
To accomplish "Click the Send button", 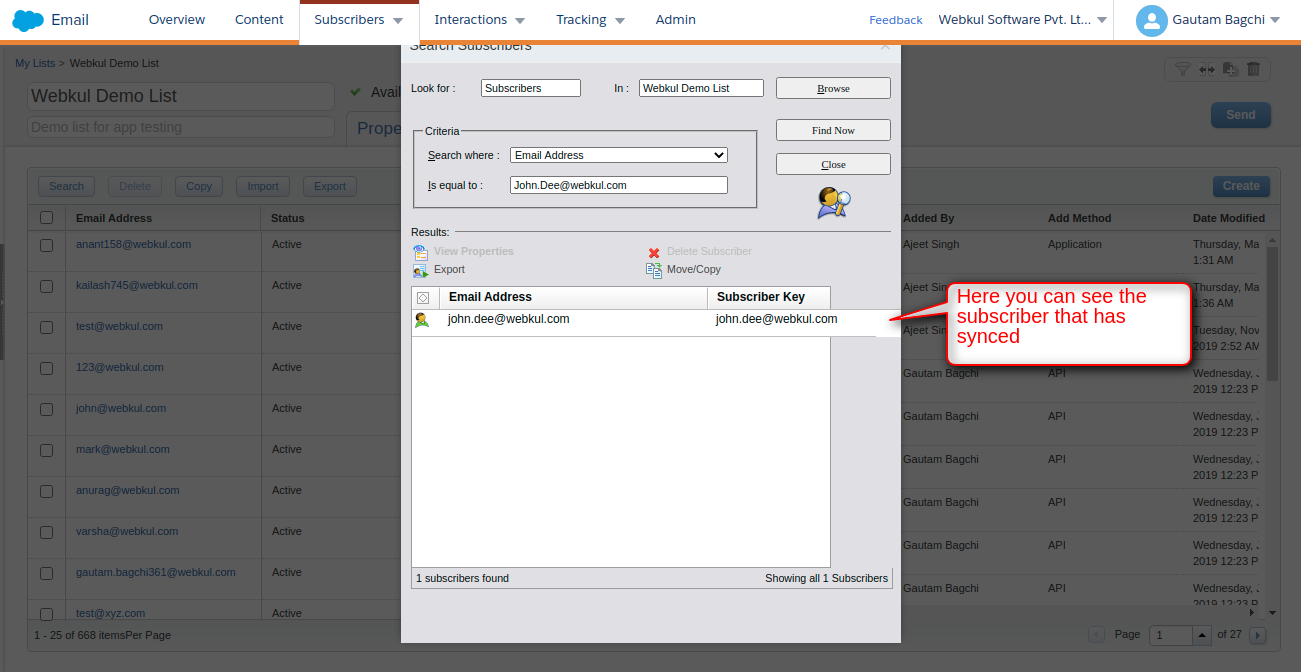I will click(x=1241, y=115).
